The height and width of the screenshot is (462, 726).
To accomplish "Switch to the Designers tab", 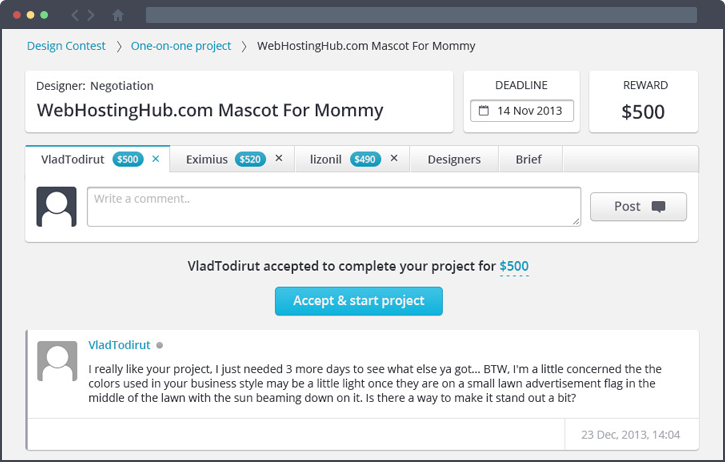I will tap(454, 159).
